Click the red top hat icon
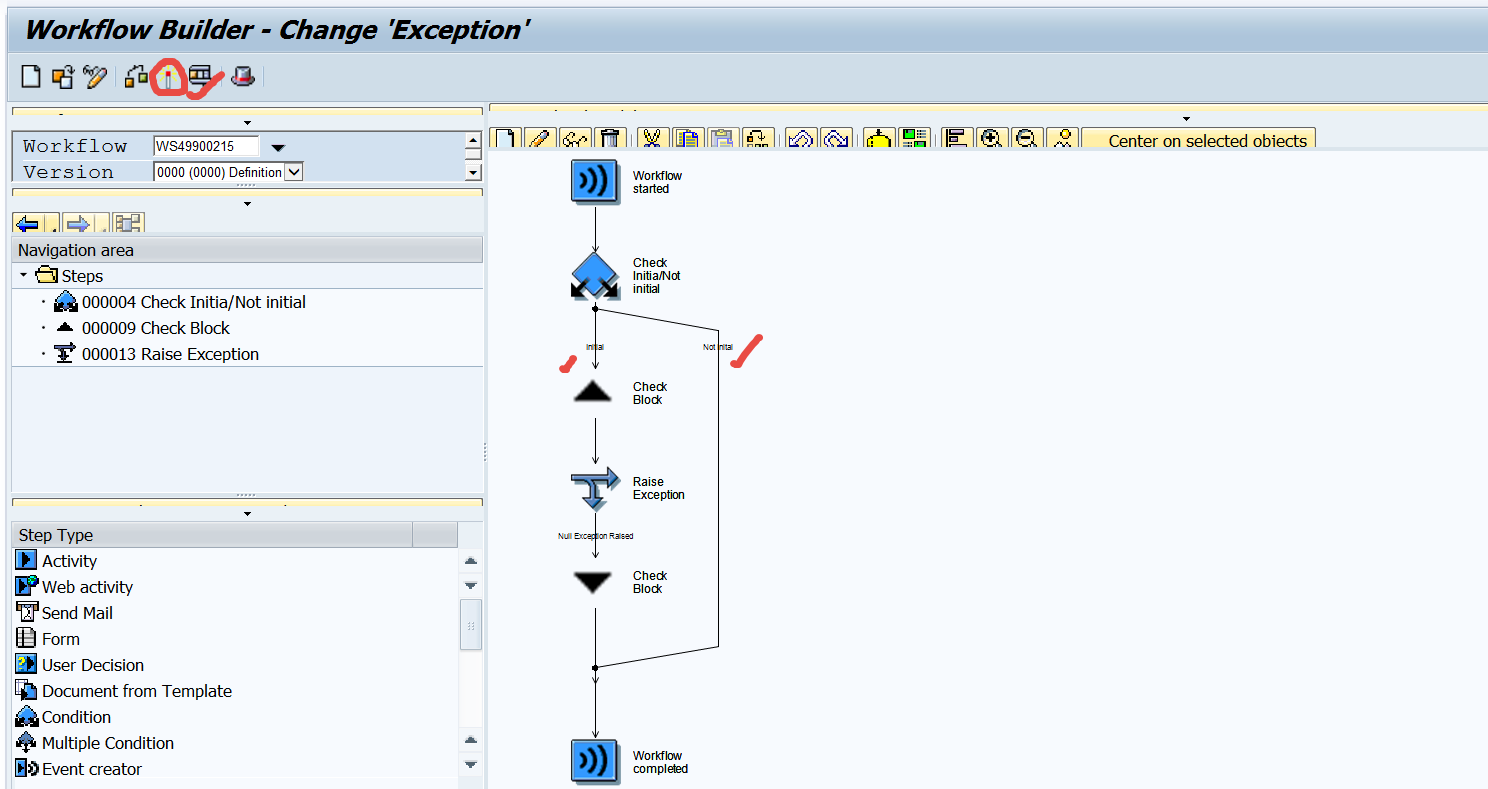This screenshot has width=1488, height=789. tap(243, 76)
